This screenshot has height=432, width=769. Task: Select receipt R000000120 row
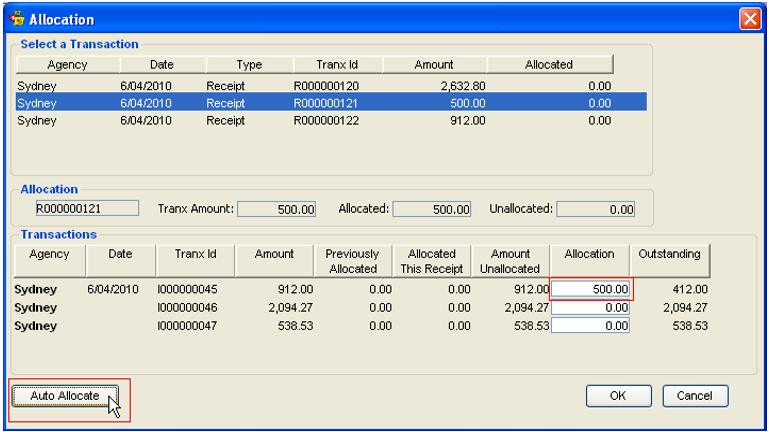coord(331,86)
